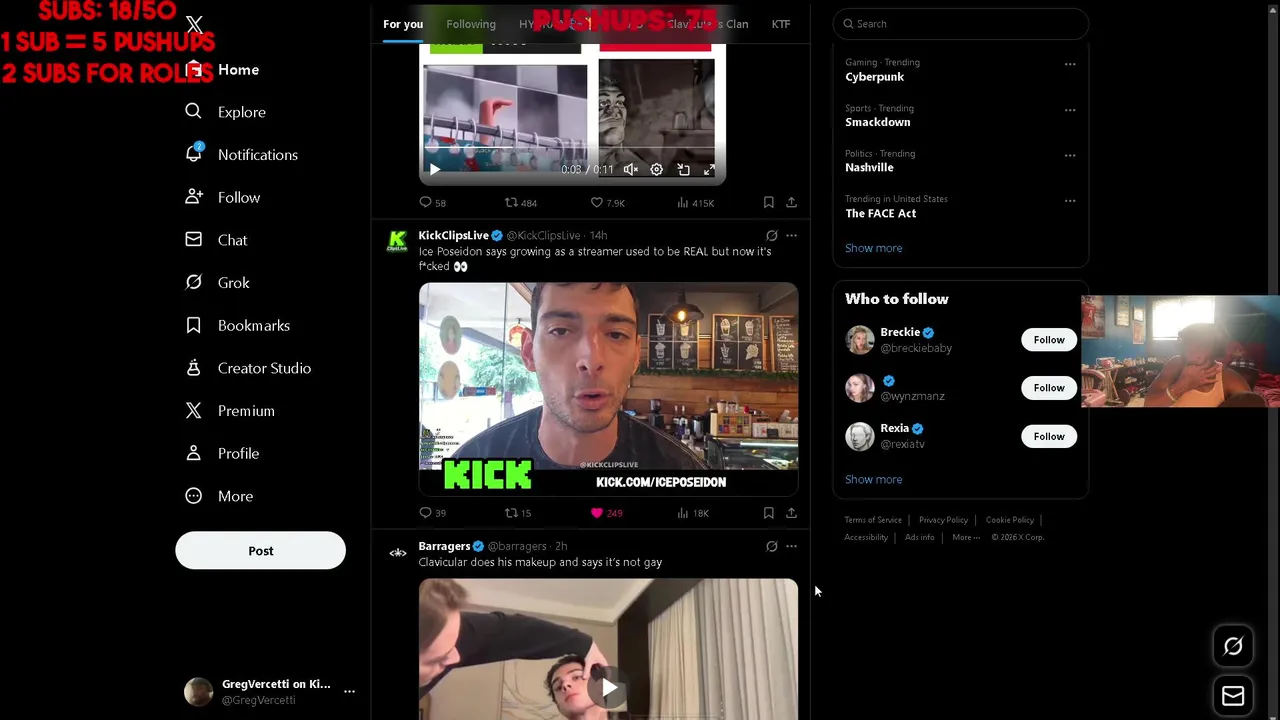Reply to KickClipsLive post with 39 comments
Image resolution: width=1280 pixels, height=720 pixels.
(433, 513)
